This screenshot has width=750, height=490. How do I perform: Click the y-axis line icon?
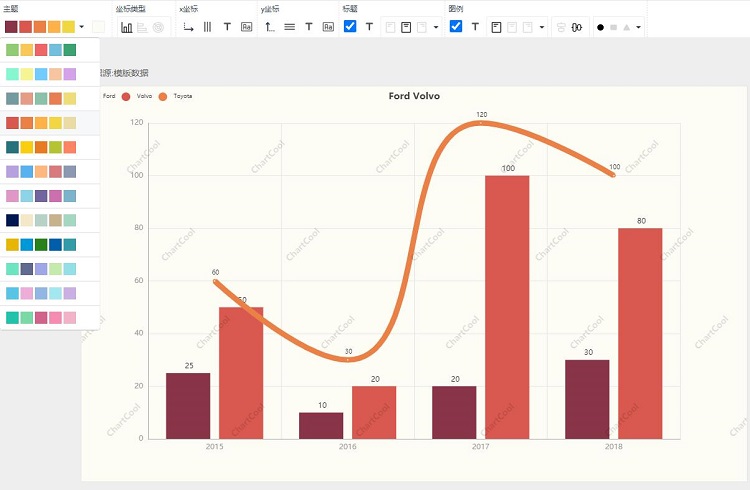tap(270, 27)
